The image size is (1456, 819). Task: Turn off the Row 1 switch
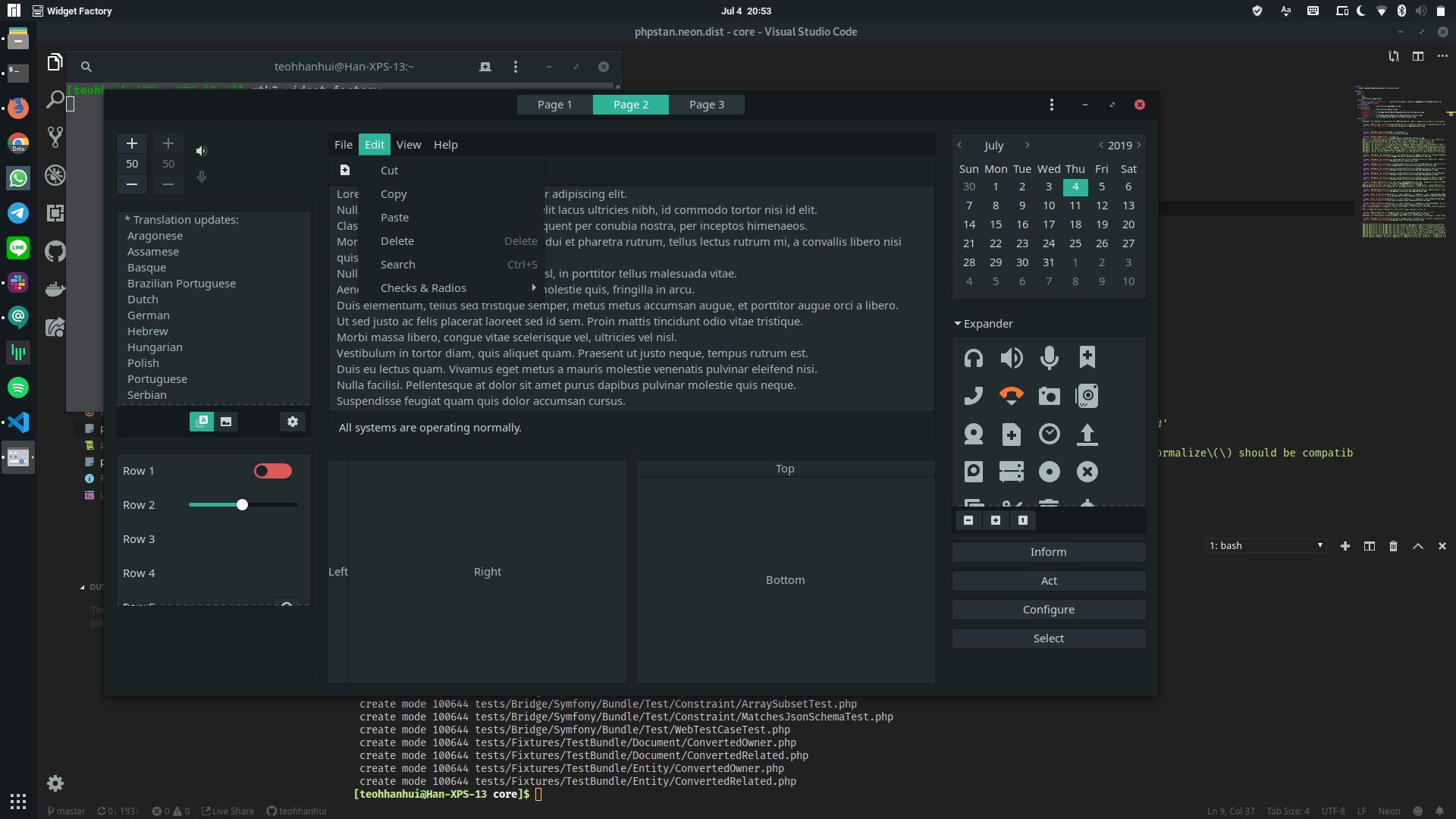click(x=272, y=471)
